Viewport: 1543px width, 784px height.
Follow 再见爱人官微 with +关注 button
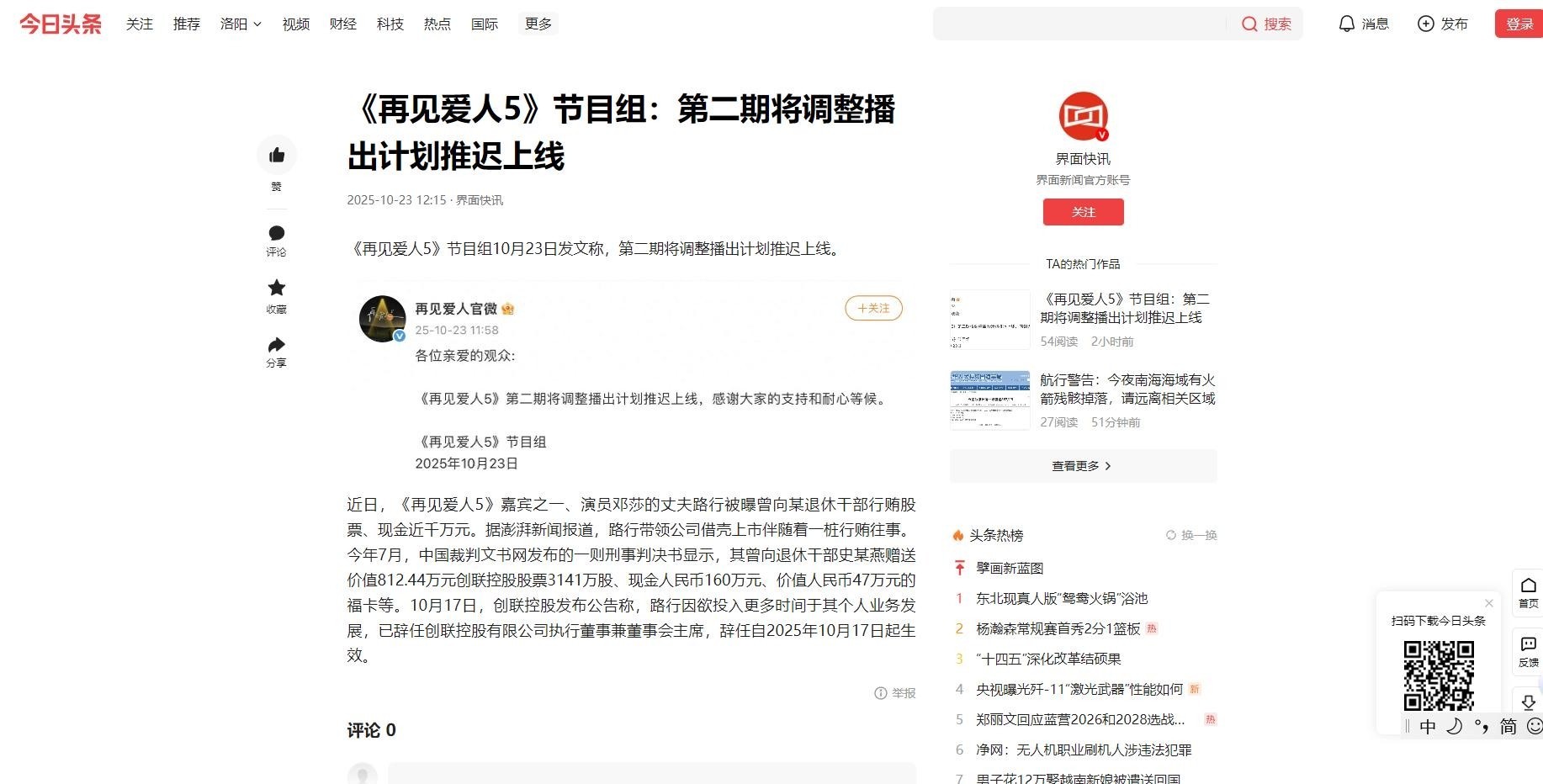coord(873,309)
